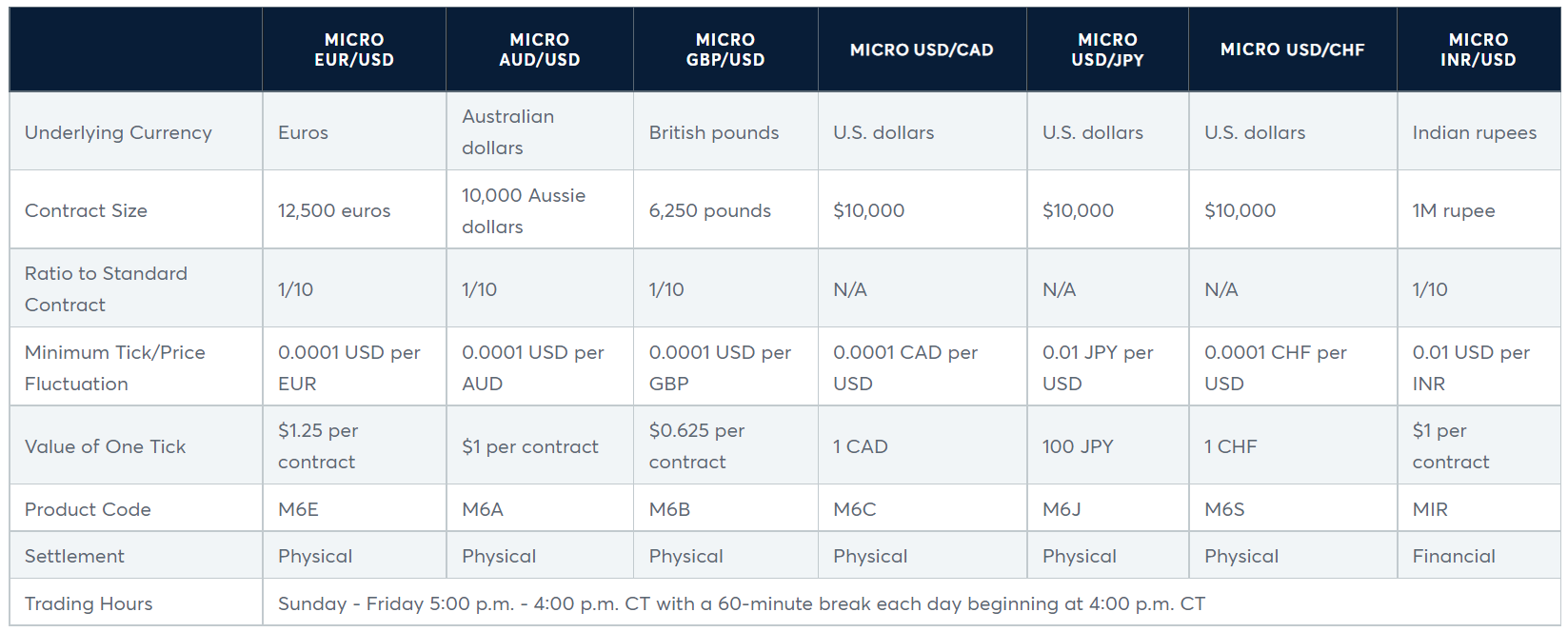Select the Sunday - Friday trading hours text

(x=741, y=603)
